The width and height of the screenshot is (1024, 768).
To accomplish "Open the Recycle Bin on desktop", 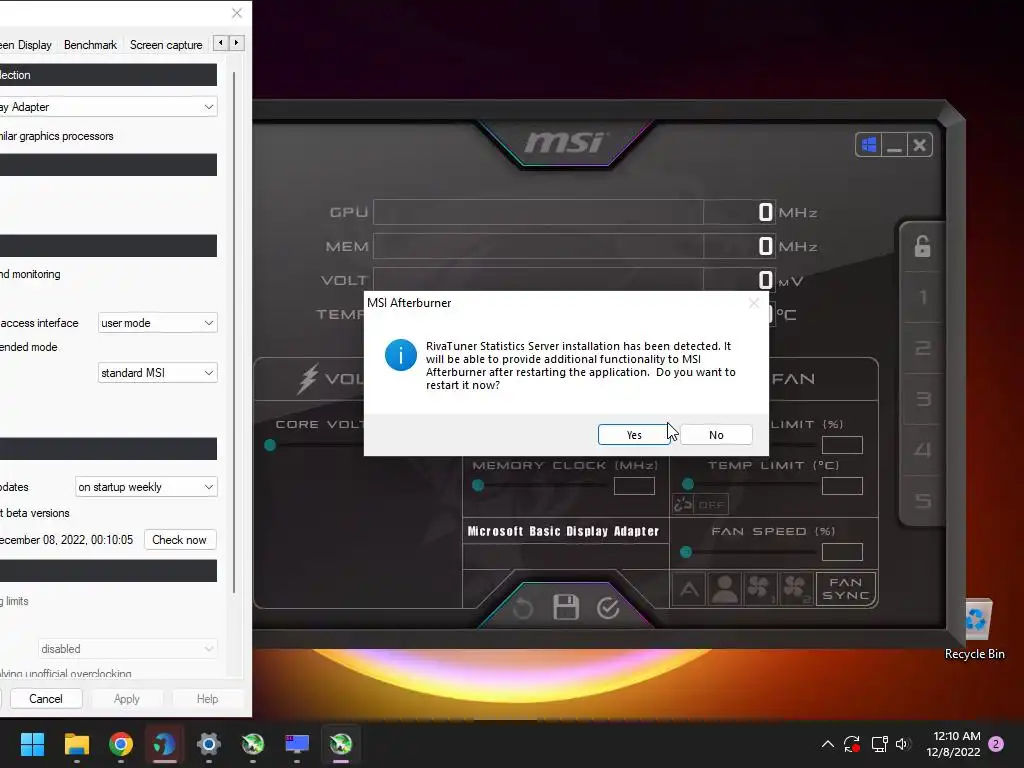I will tap(974, 630).
